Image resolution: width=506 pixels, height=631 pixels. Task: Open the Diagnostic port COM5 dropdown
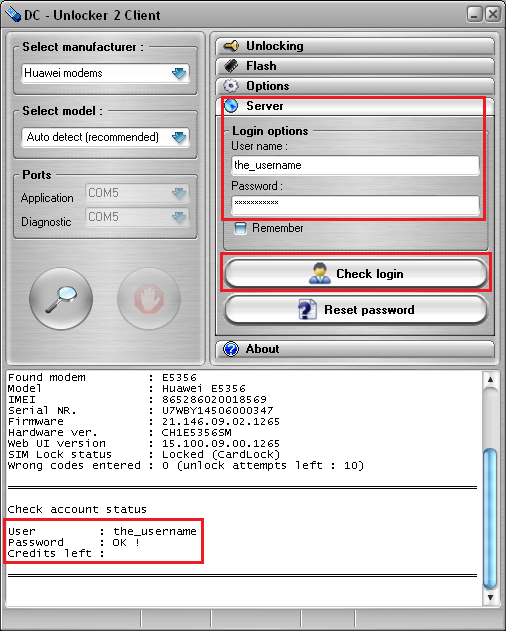coord(137,217)
